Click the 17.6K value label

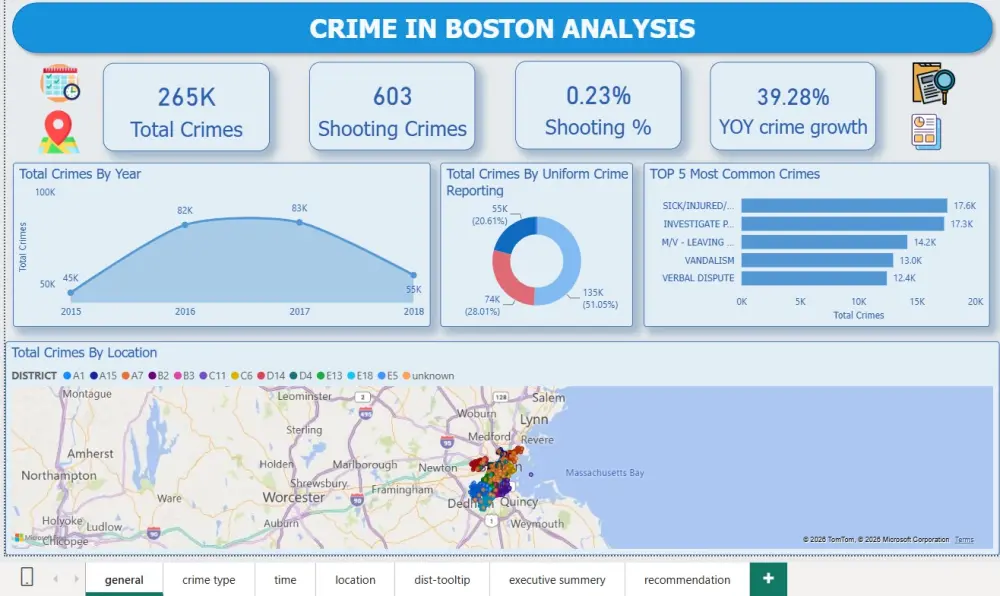[964, 206]
